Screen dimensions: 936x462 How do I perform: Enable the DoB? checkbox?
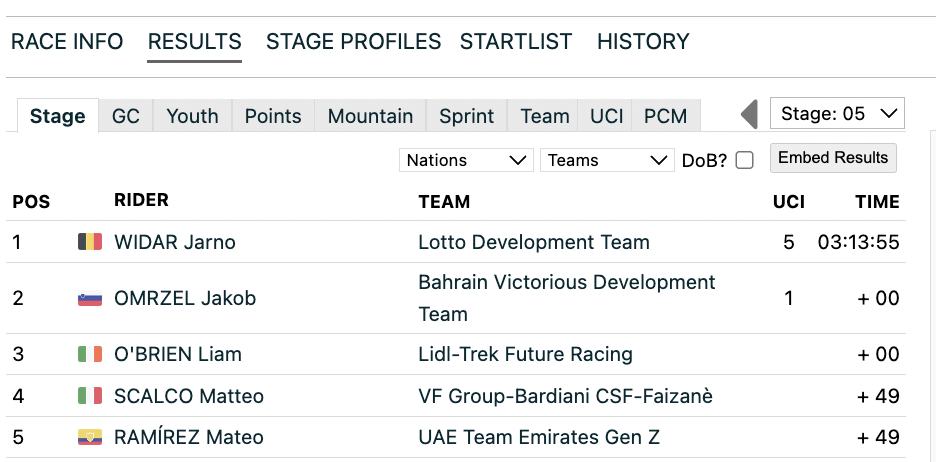pos(744,160)
